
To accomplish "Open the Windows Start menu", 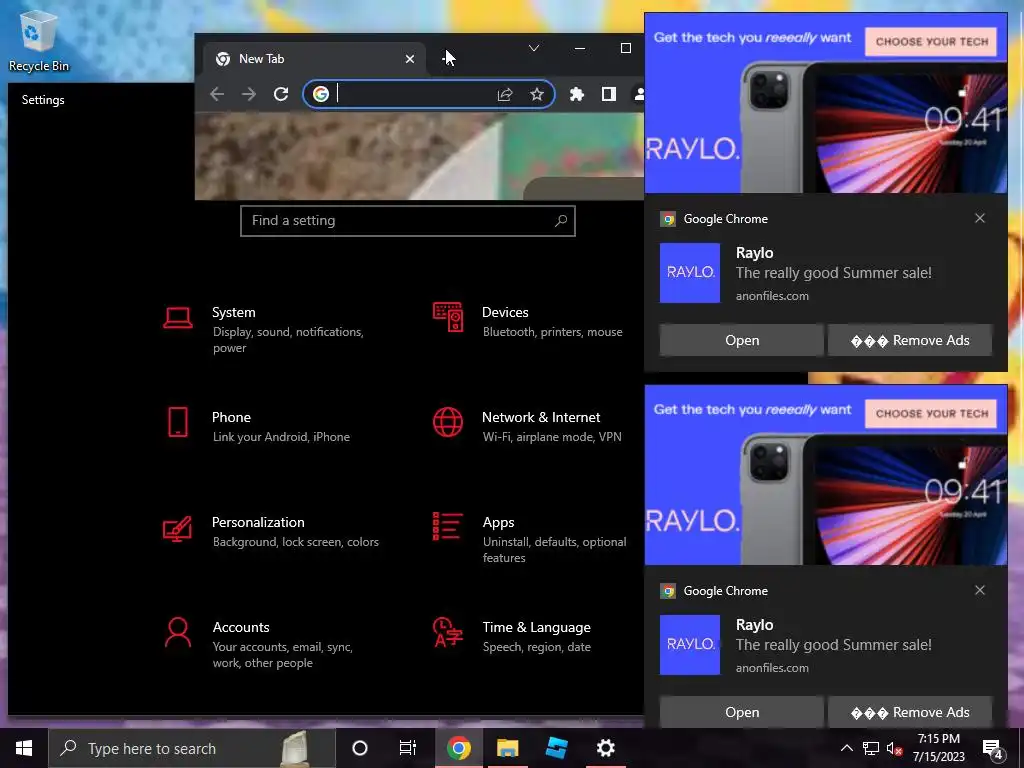I will tap(24, 748).
